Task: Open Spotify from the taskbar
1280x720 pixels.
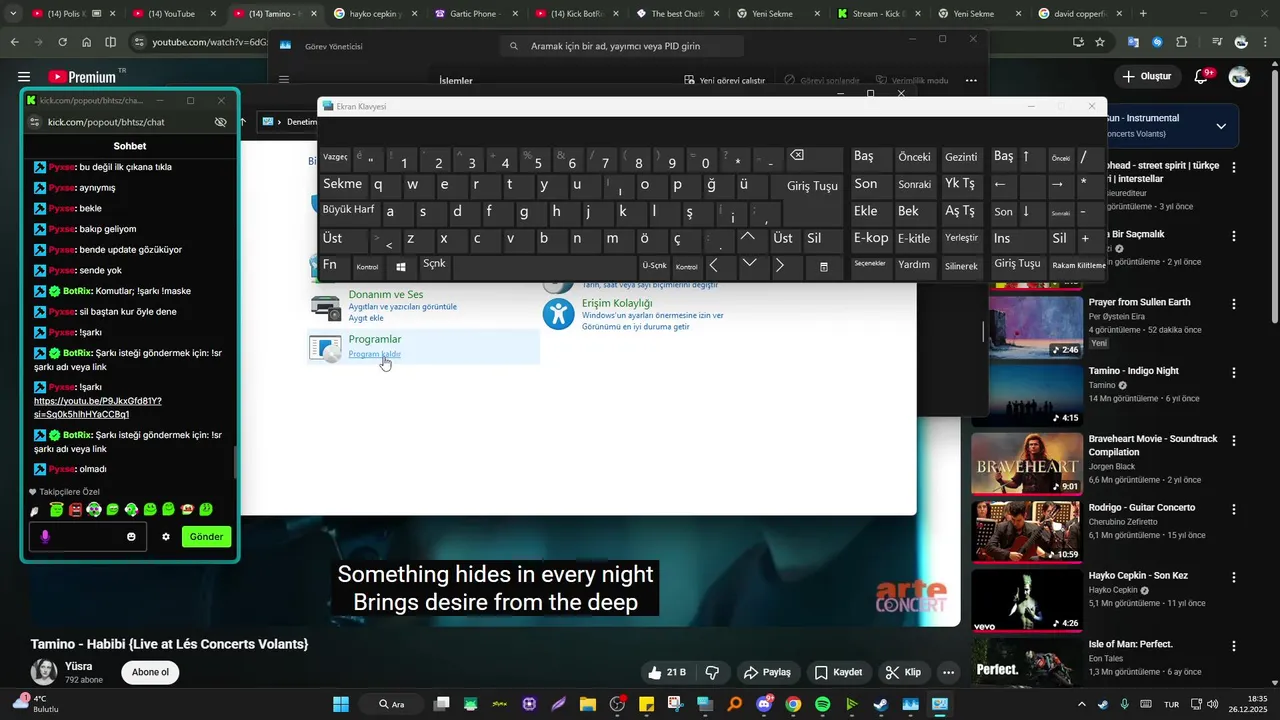Action: [822, 704]
